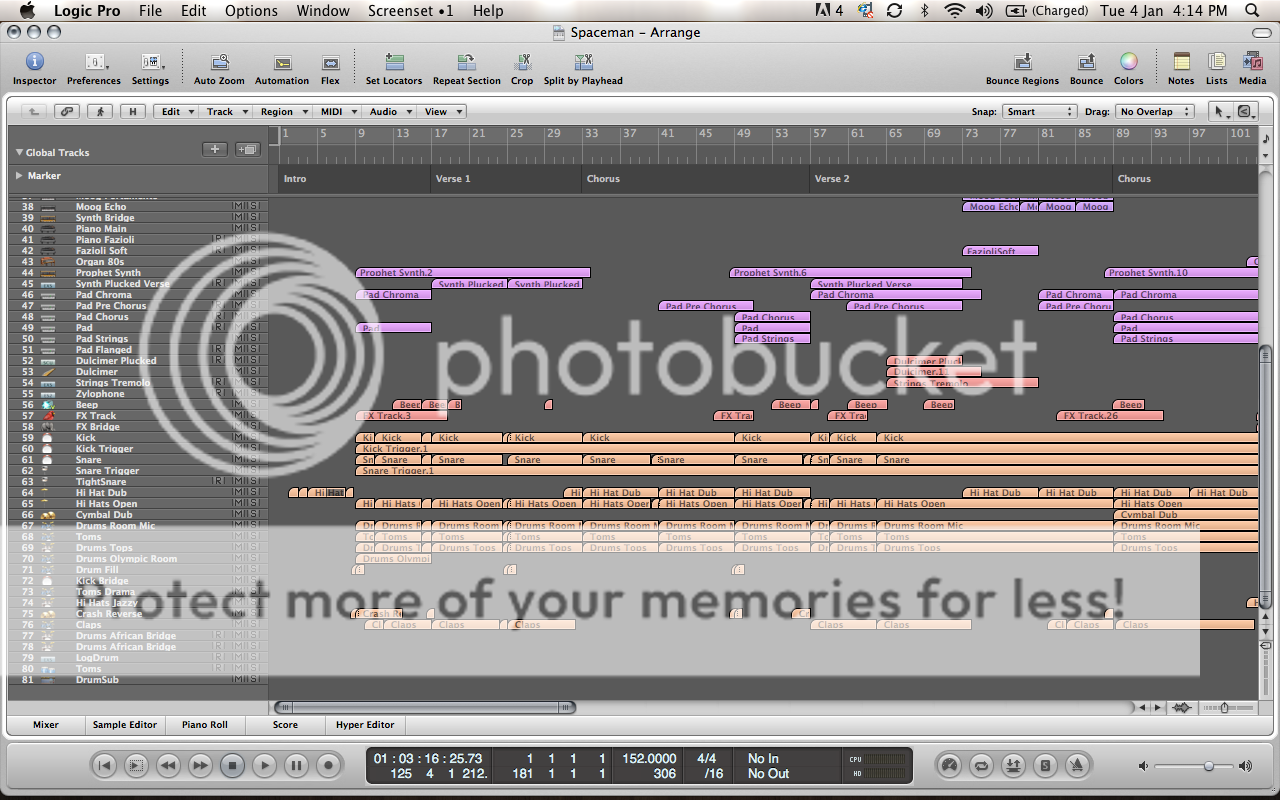
Task: Solo the Dulcimer track
Action: pos(255,372)
